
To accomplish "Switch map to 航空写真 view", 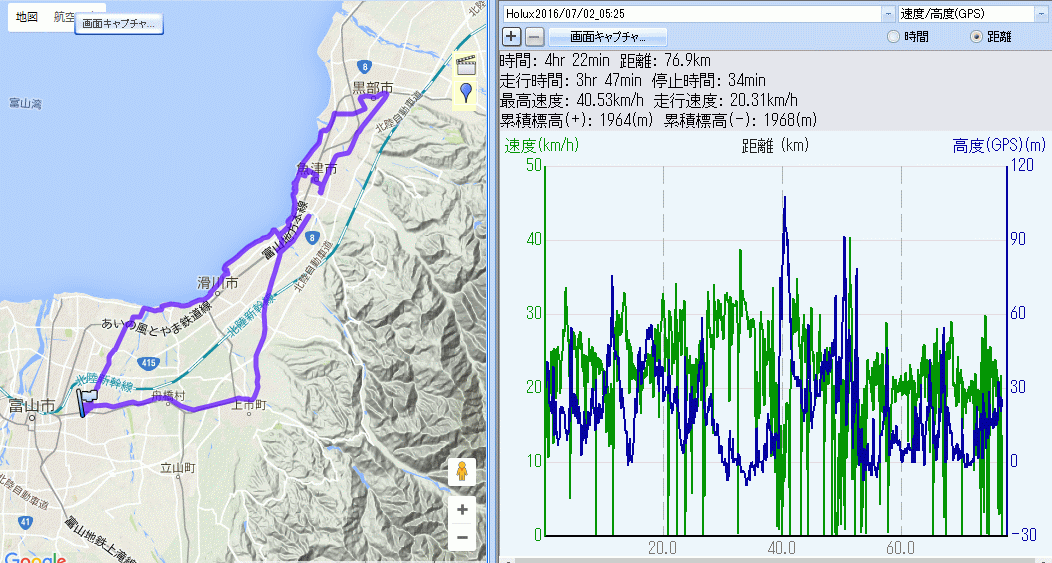I will click(64, 18).
